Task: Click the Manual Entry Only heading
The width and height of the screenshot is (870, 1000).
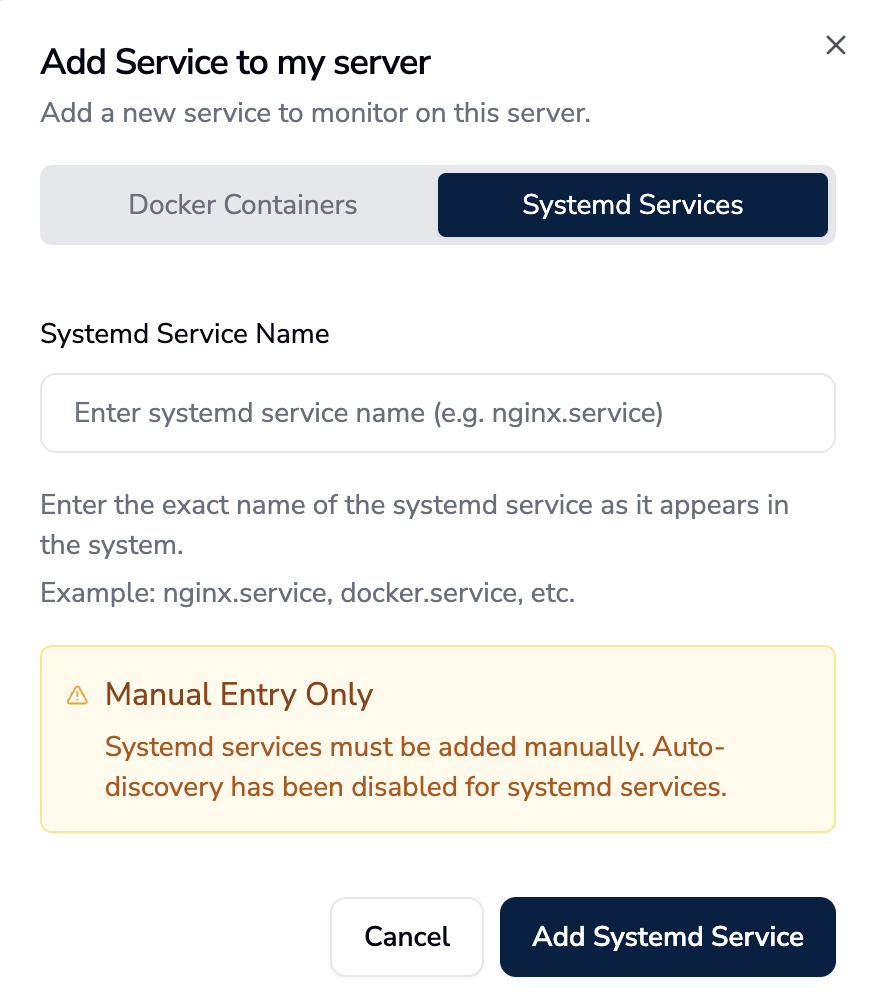Action: point(239,694)
